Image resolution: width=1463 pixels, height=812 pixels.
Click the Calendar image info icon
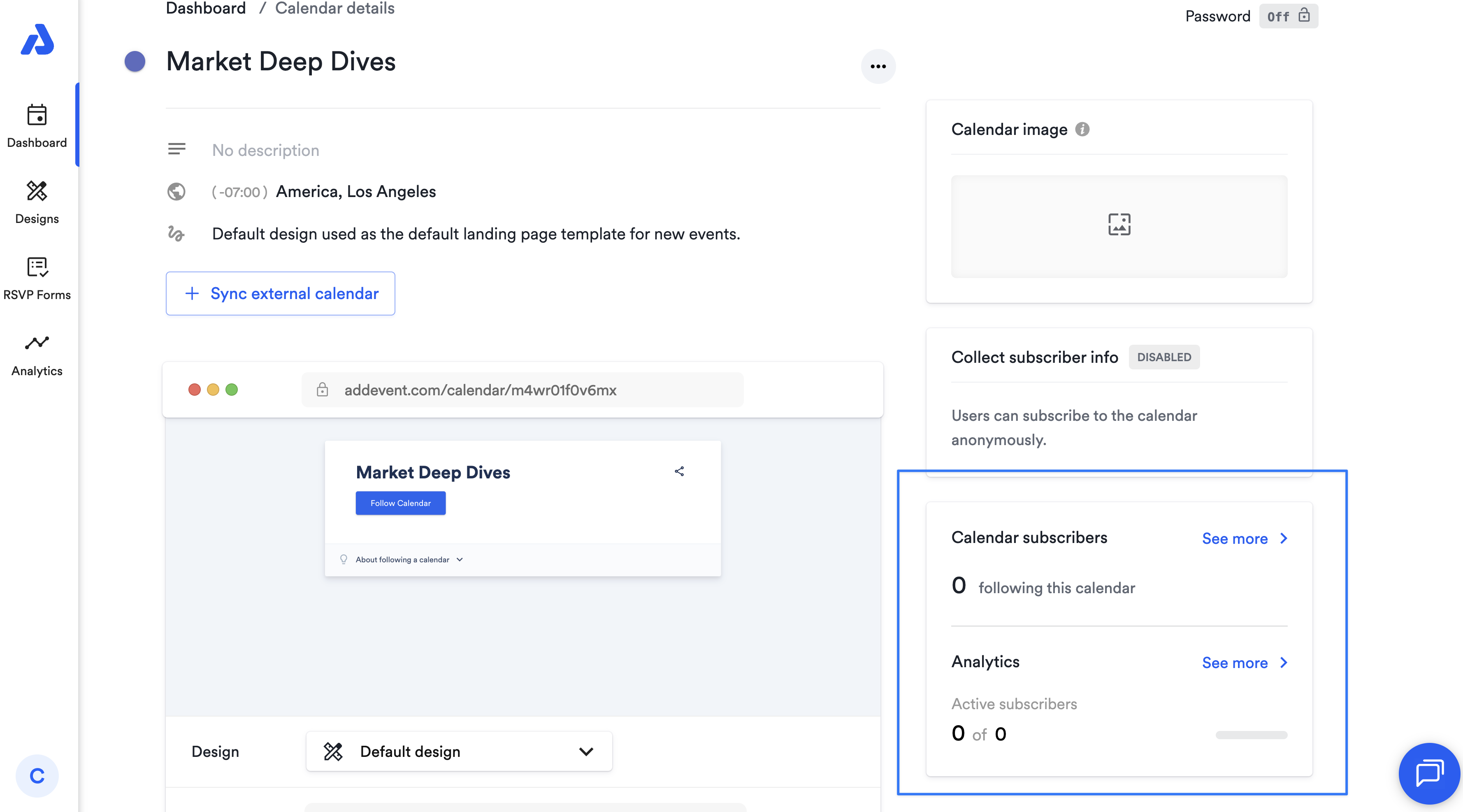[1082, 130]
